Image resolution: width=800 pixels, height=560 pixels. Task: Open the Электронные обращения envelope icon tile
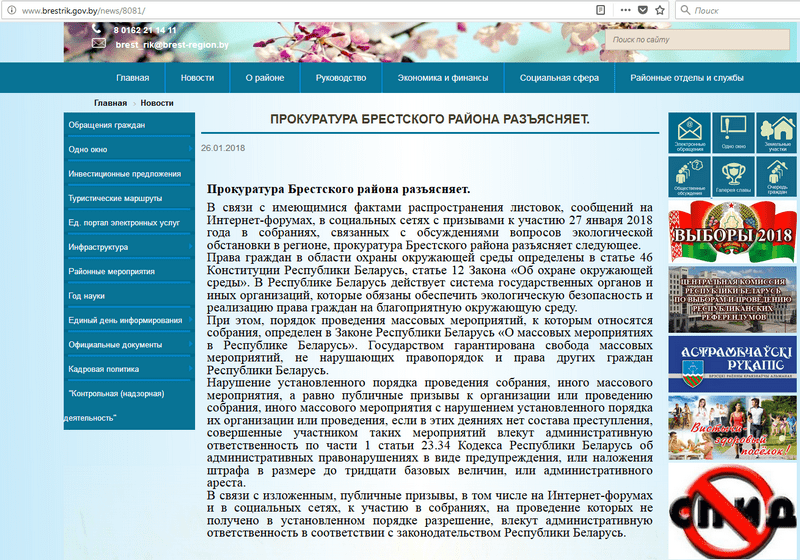[x=689, y=134]
